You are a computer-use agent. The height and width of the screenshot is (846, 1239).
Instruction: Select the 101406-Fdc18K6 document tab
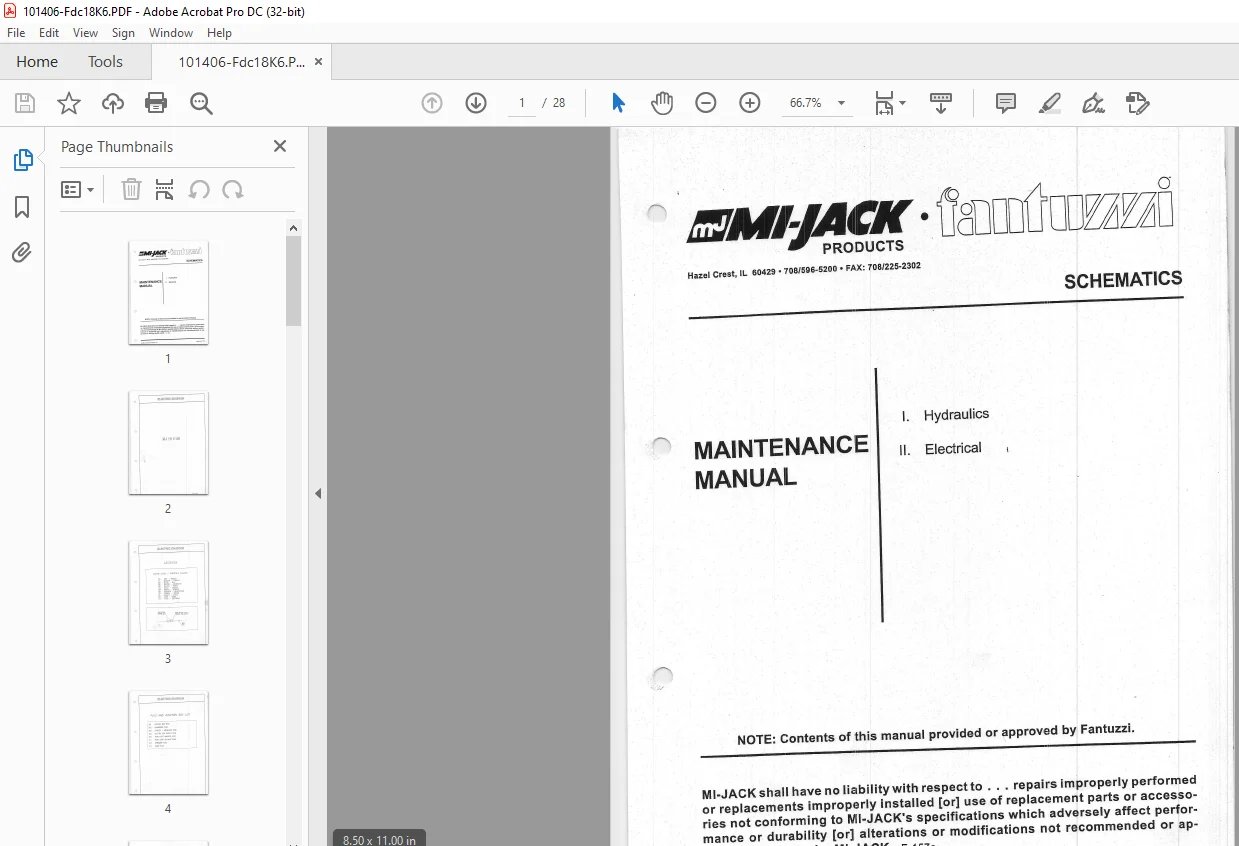pyautogui.click(x=242, y=62)
